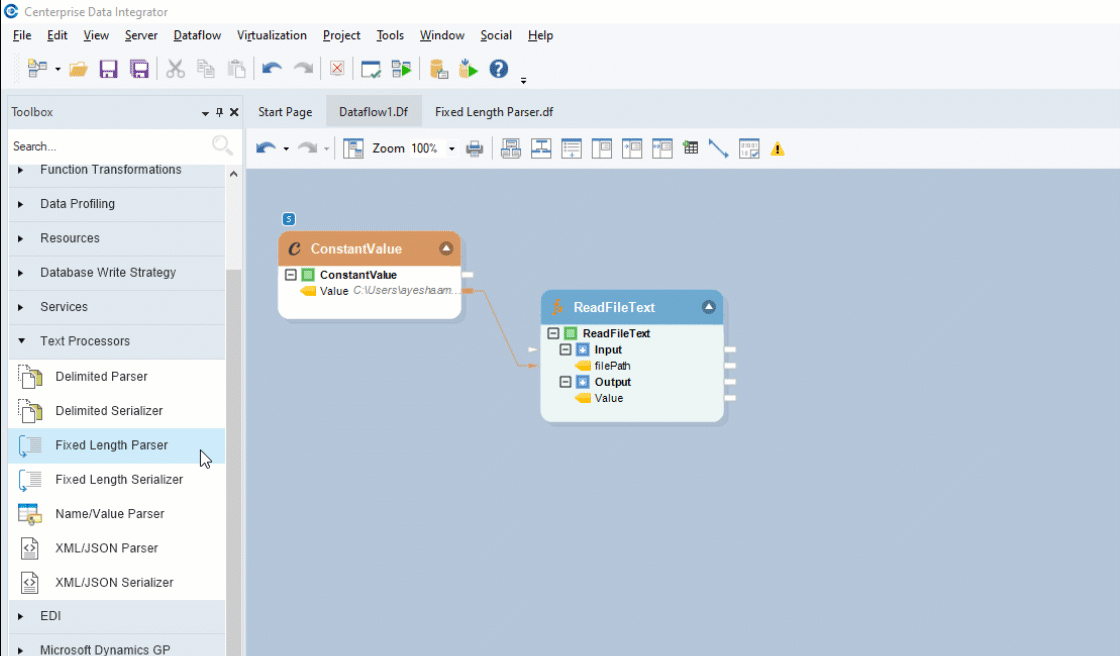
Task: Click the print icon in dataflow toolbar
Action: coord(475,149)
